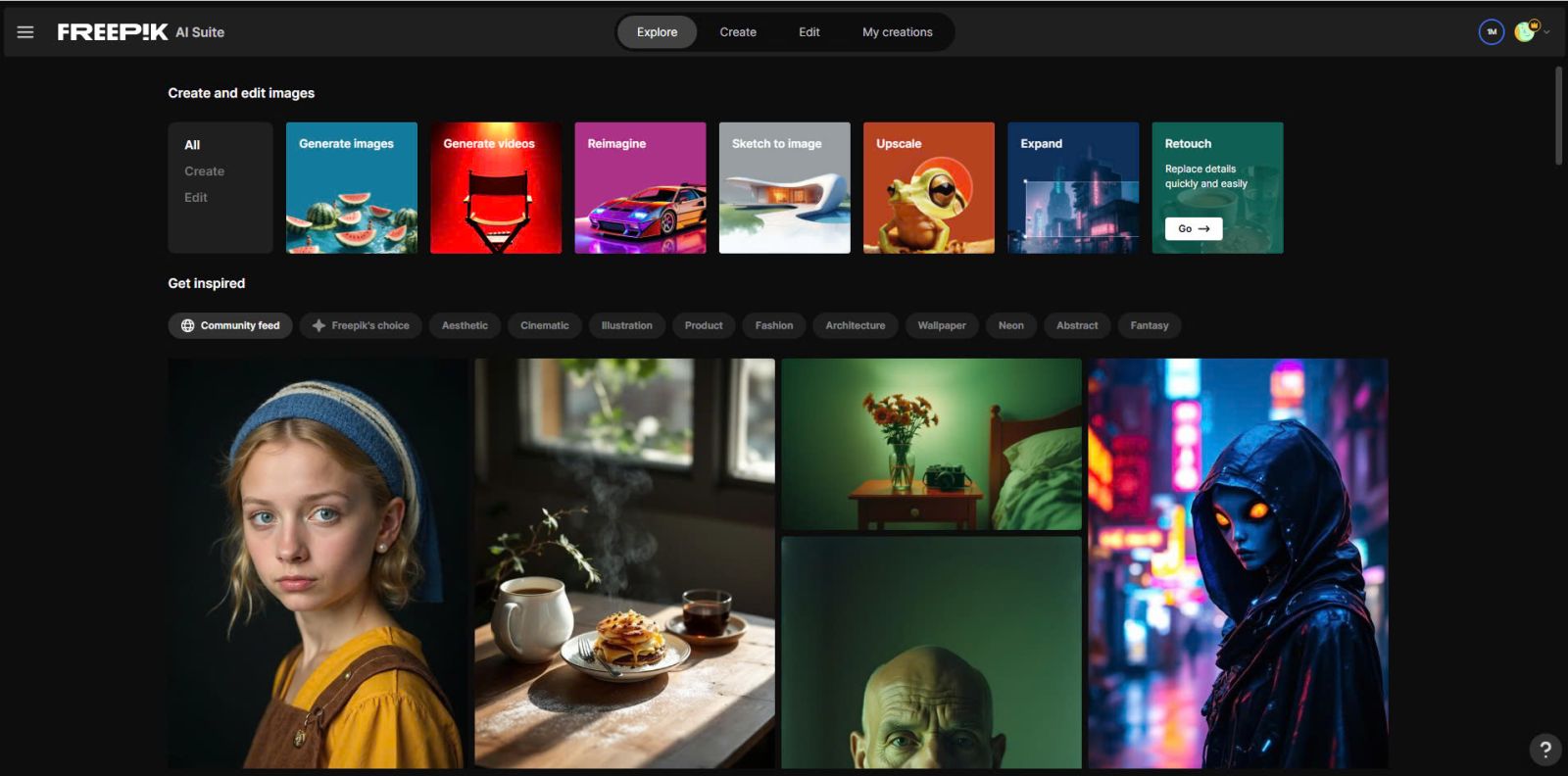Filter inspiration by Illustration
Viewport: 1568px width, 776px height.
click(627, 325)
